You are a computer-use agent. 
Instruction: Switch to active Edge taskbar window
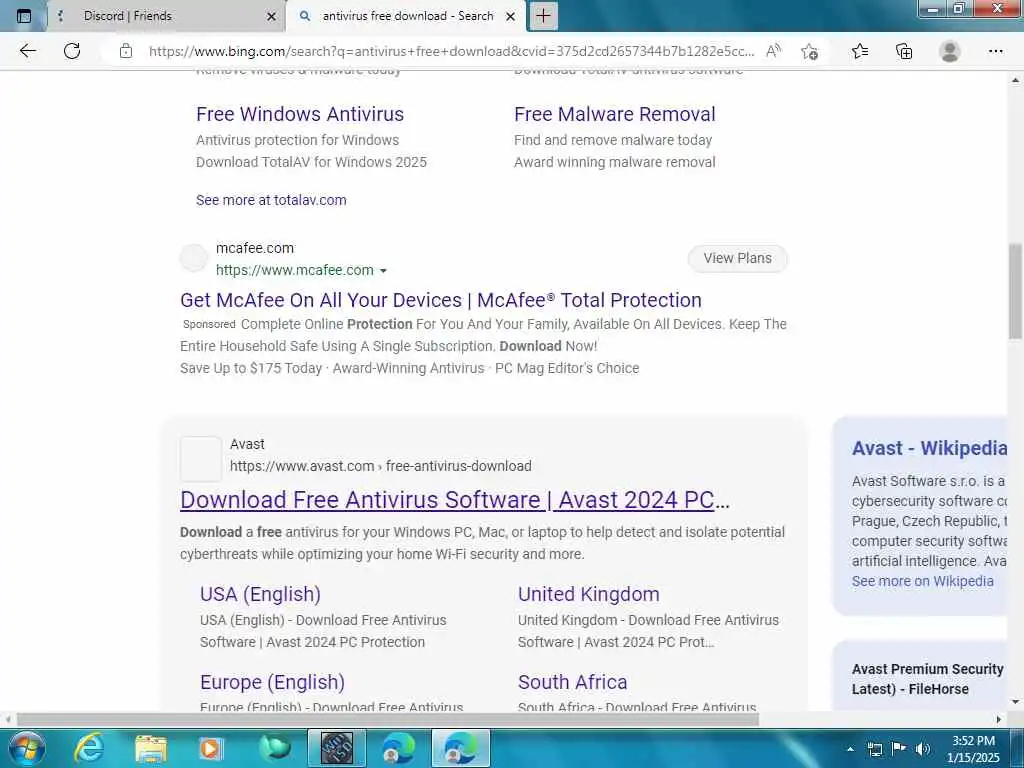tap(460, 748)
